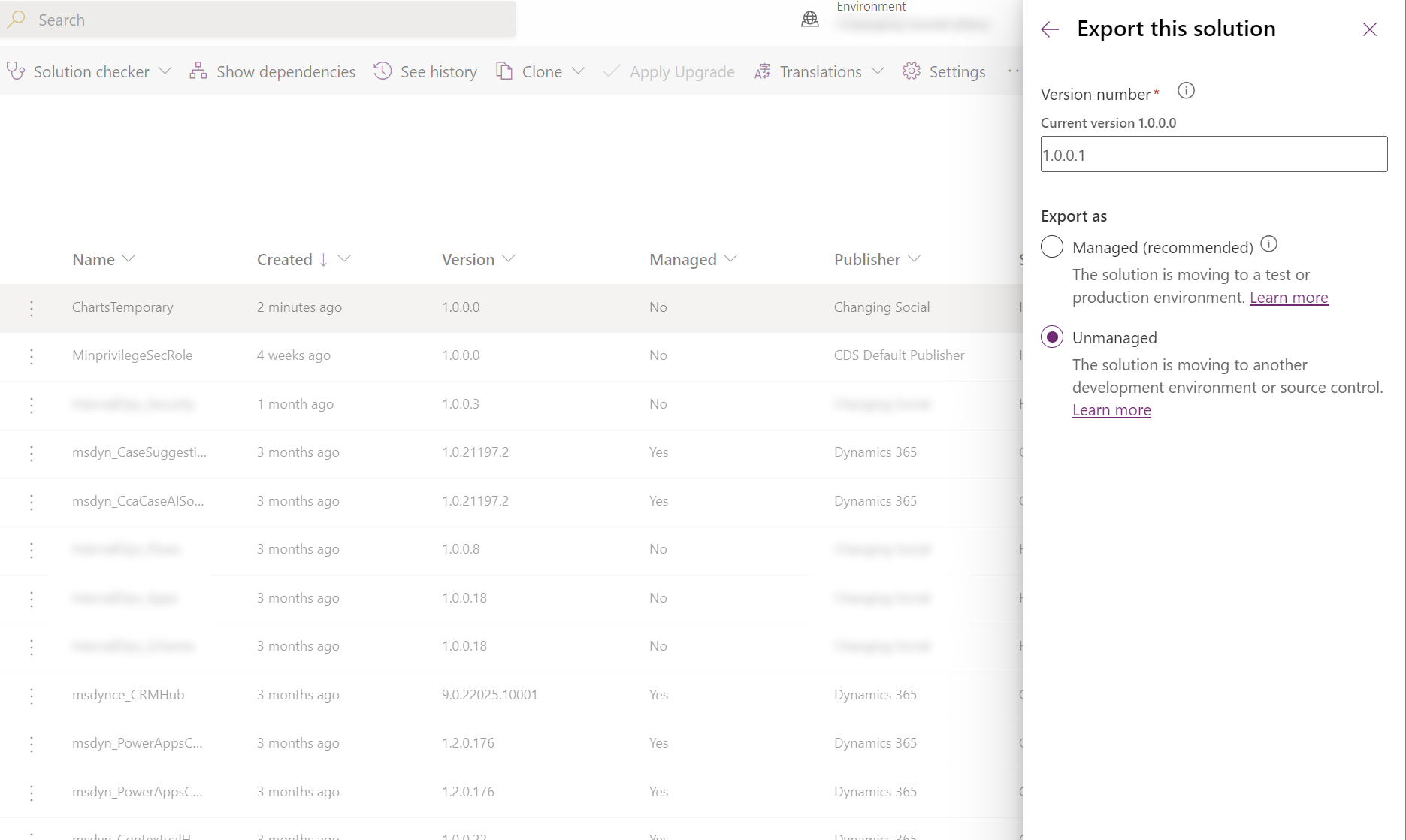Open the Translations tool
This screenshot has height=840, width=1406.
(x=818, y=71)
